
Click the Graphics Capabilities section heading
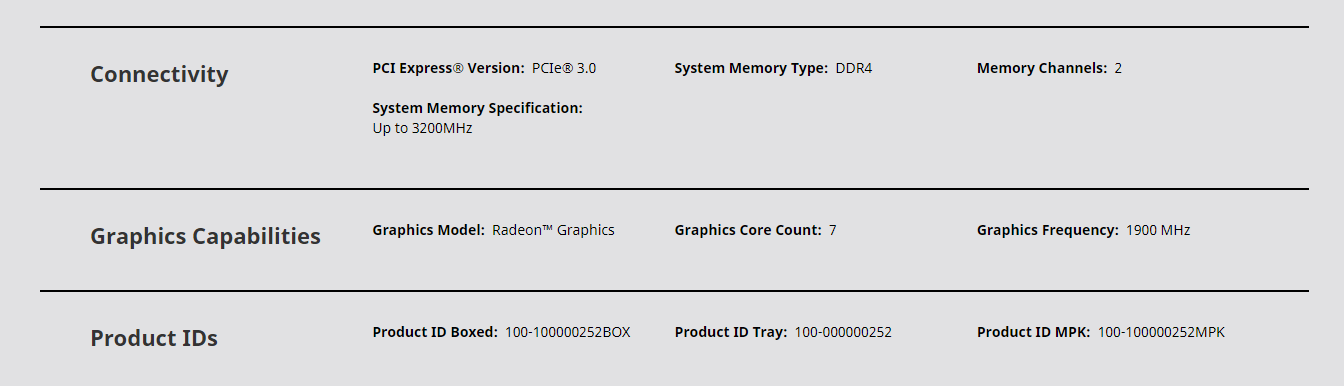[x=205, y=237]
